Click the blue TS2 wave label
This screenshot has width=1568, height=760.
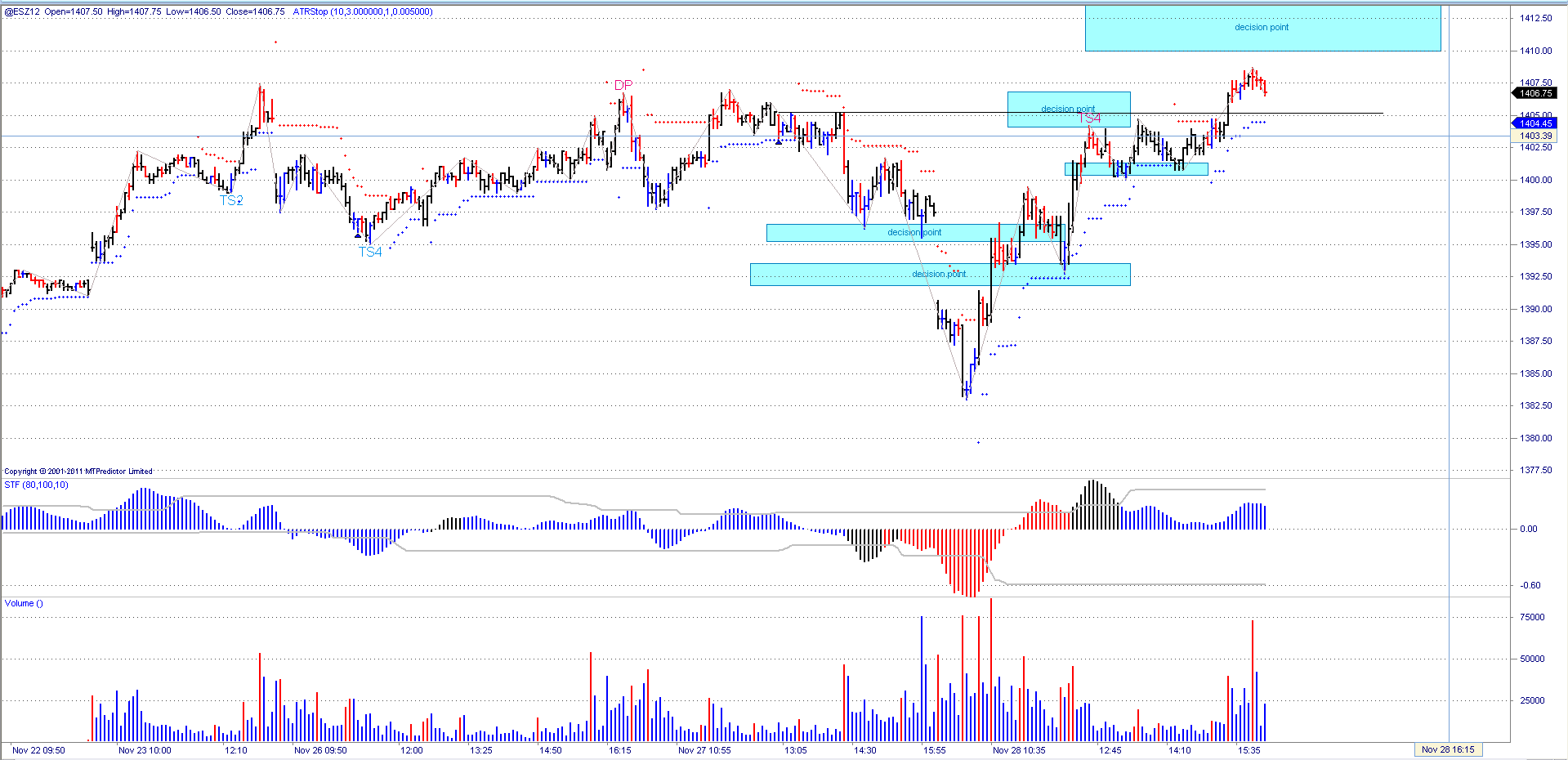click(232, 200)
